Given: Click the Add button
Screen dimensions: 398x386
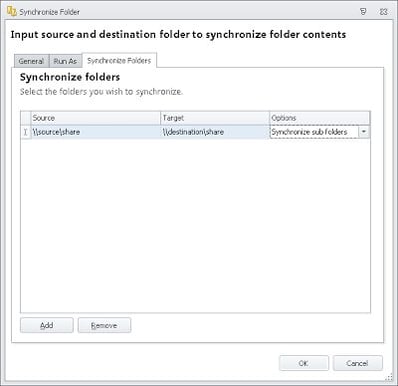Looking at the screenshot, I should (47, 325).
